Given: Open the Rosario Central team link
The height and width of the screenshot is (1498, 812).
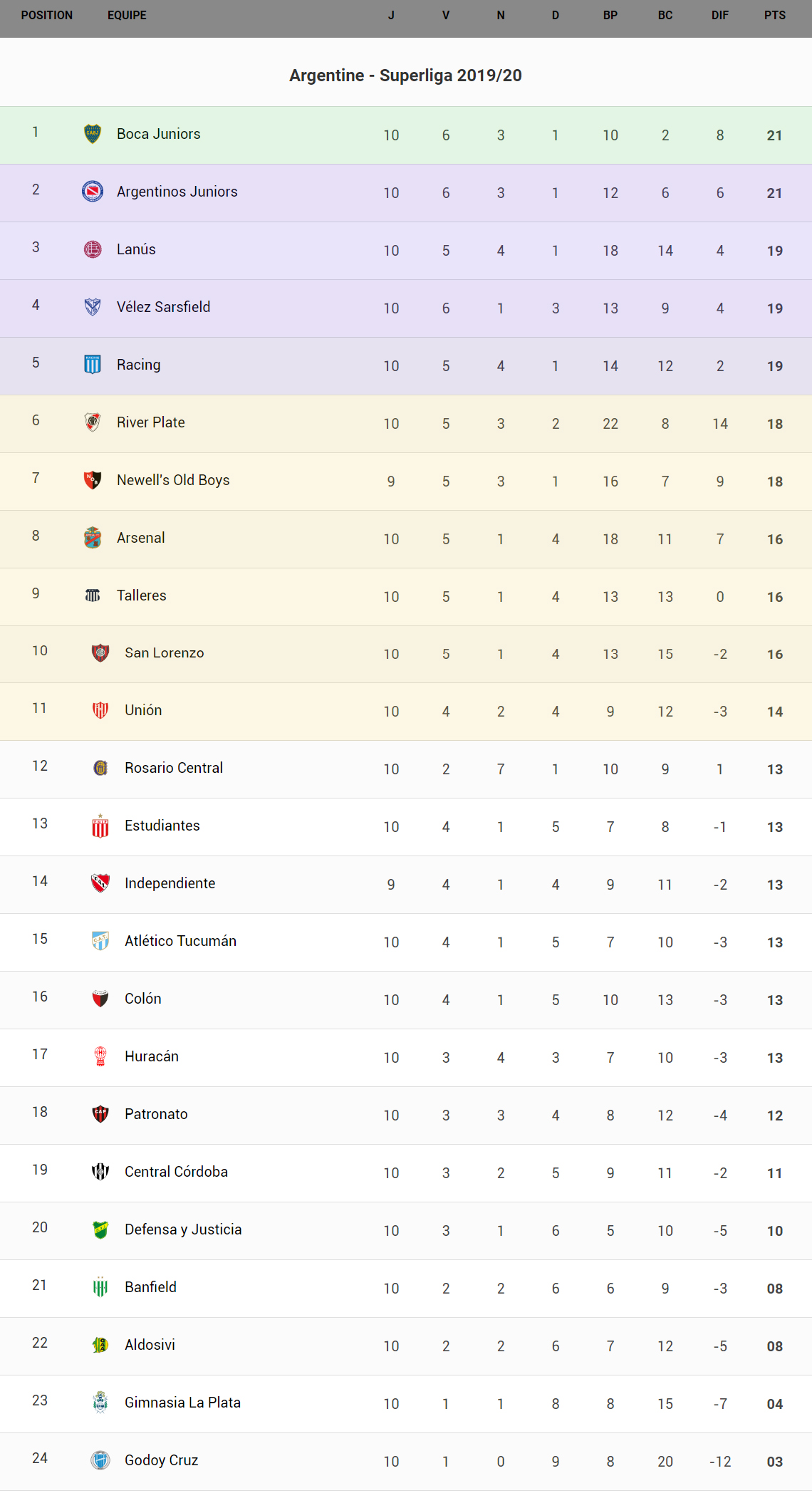Looking at the screenshot, I should click(173, 768).
